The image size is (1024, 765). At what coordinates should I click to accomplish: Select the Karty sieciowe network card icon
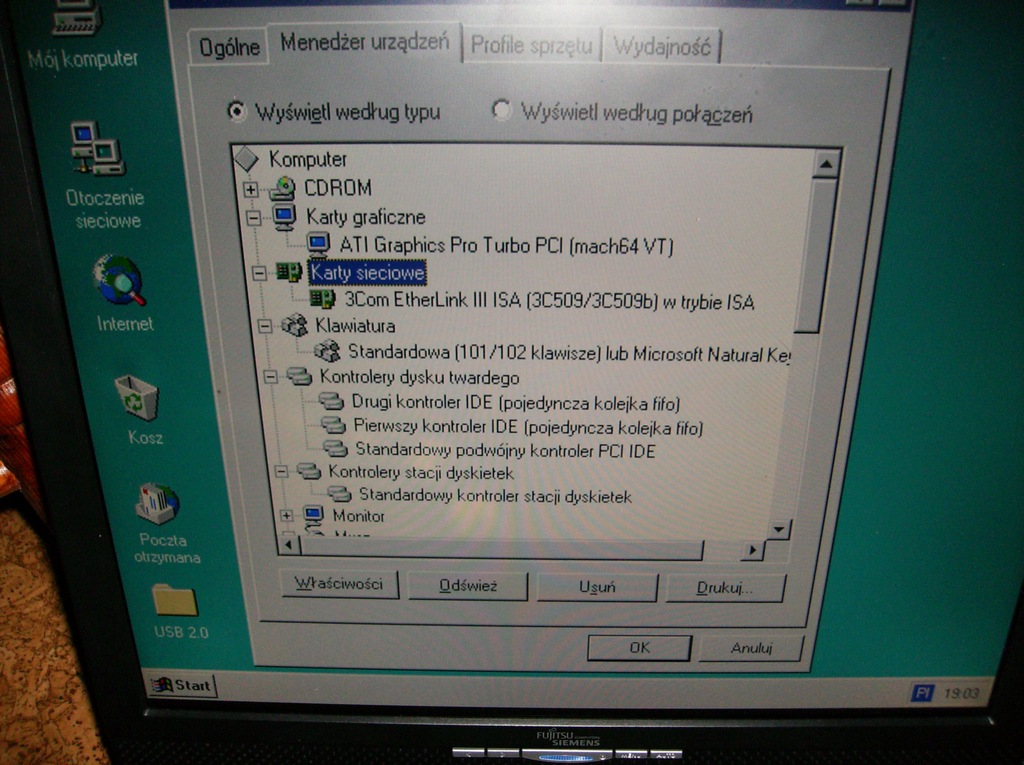click(289, 272)
